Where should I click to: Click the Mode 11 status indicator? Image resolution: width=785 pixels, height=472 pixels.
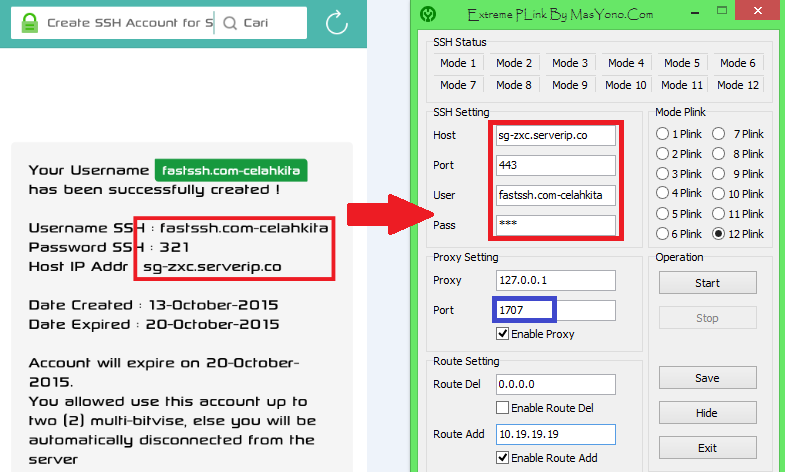[x=682, y=85]
